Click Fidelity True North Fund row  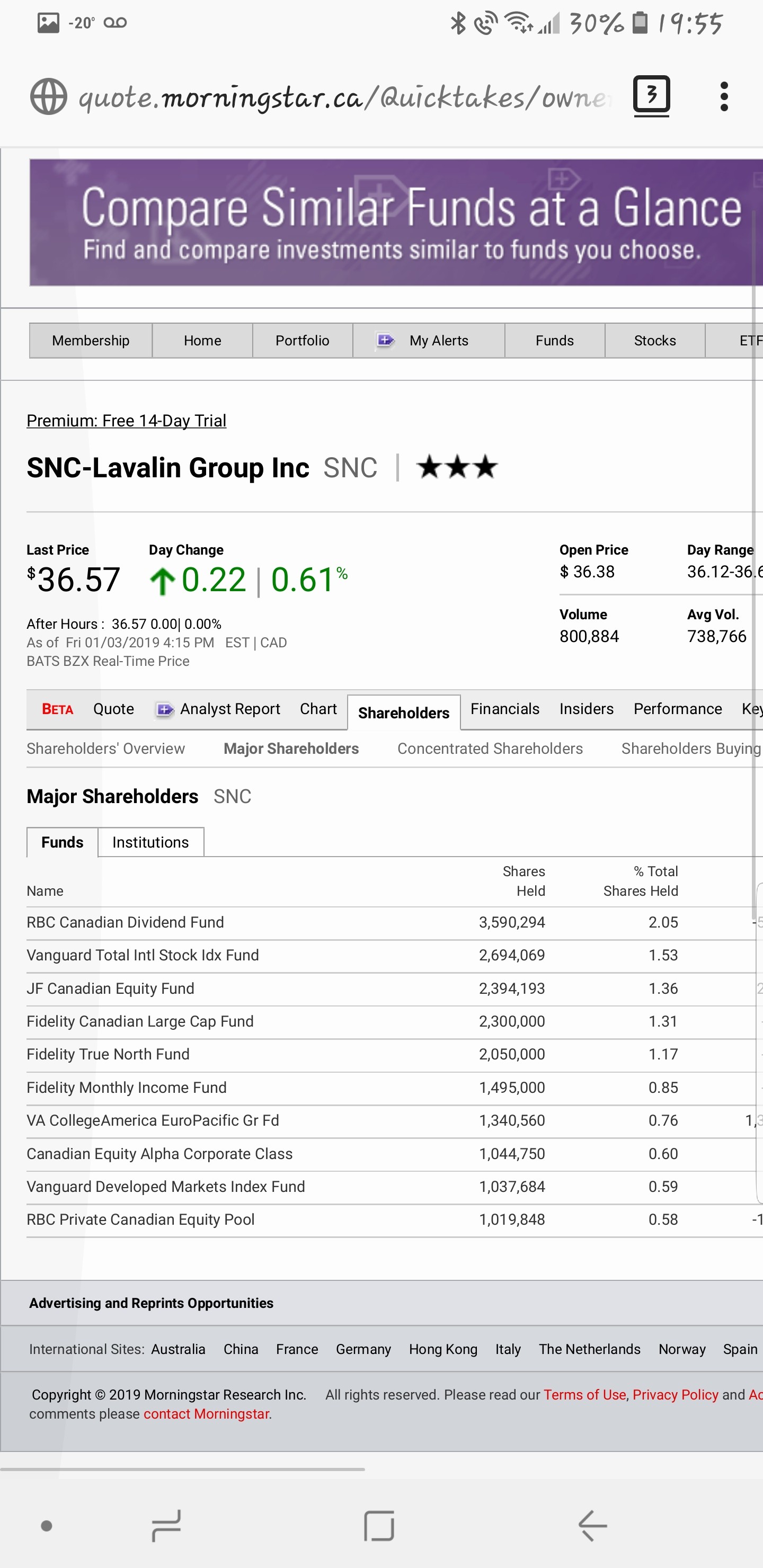click(108, 1054)
